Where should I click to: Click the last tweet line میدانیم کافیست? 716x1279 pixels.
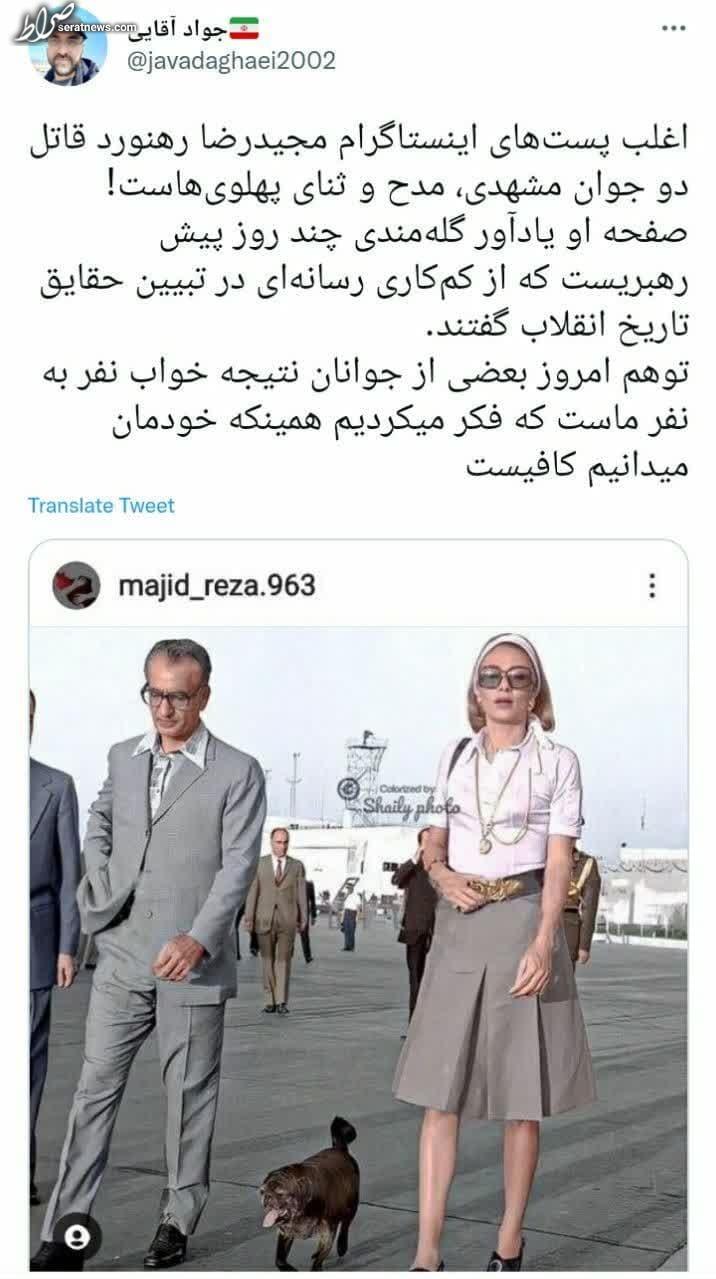pos(580,466)
